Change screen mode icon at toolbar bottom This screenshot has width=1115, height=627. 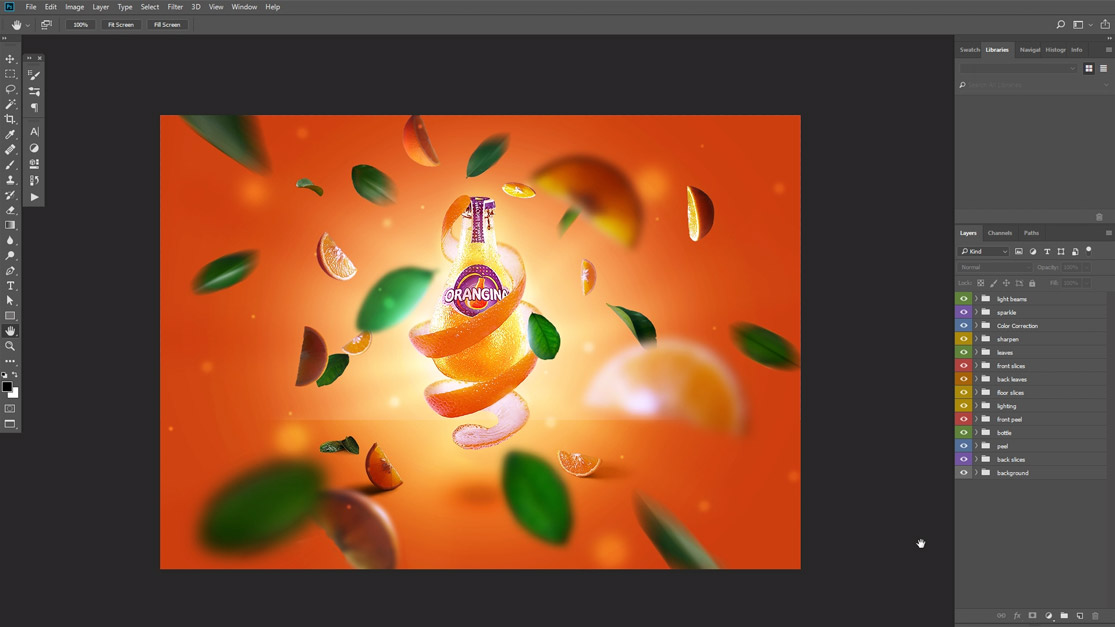(x=10, y=424)
